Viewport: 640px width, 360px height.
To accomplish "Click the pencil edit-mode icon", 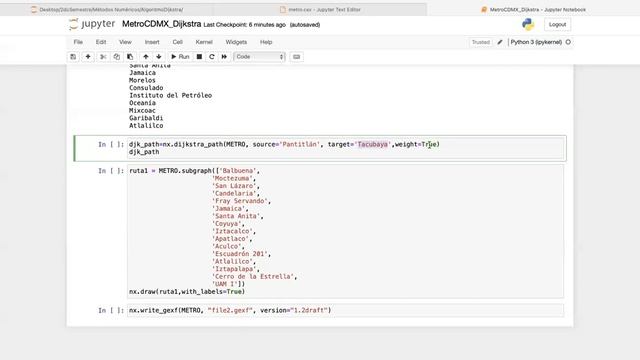I will point(500,42).
